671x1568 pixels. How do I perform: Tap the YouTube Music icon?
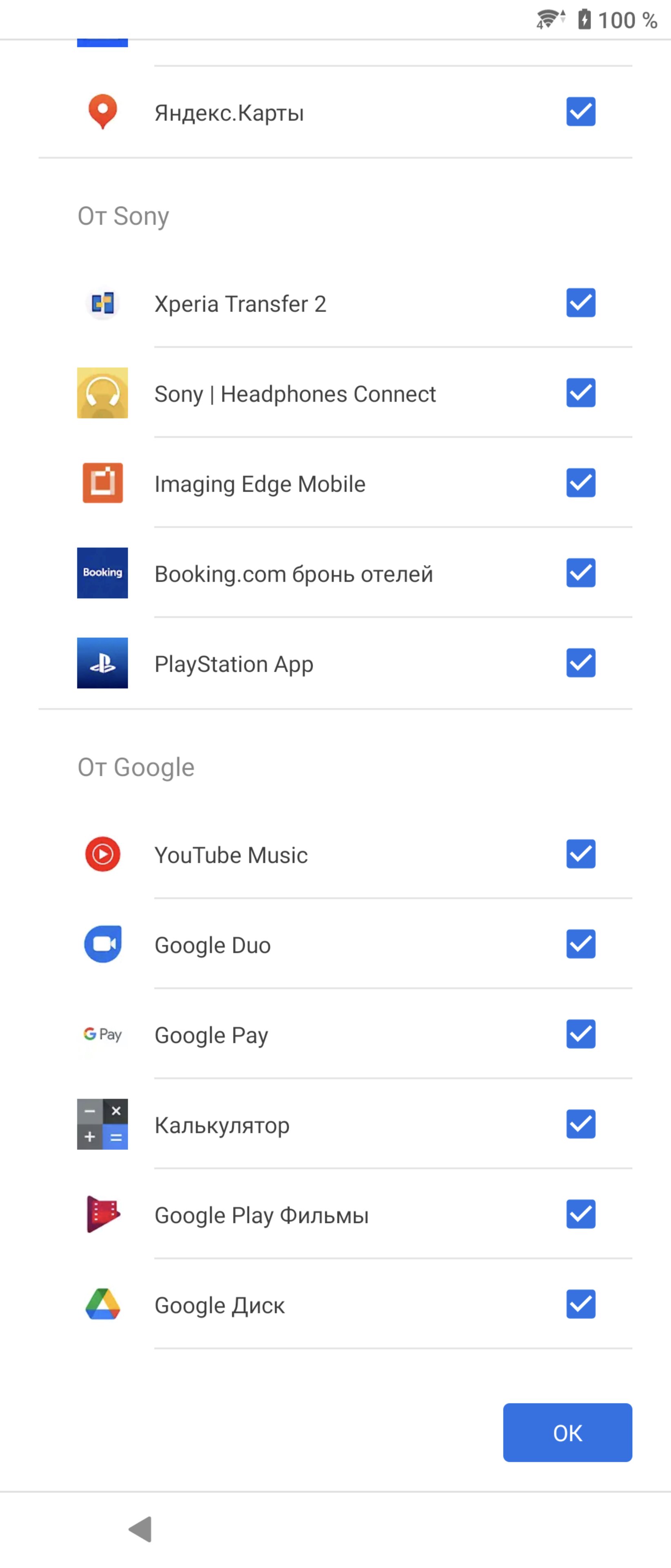pos(102,854)
